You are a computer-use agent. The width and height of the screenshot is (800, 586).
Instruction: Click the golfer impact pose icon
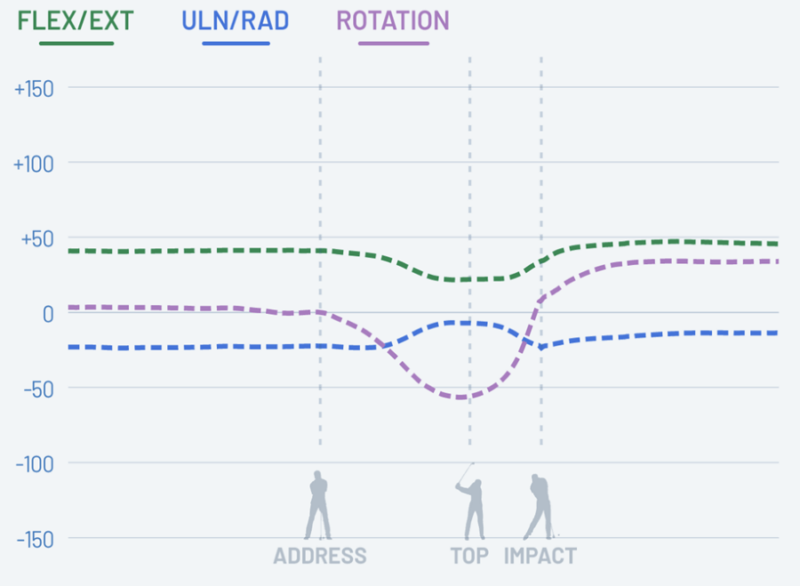(x=539, y=507)
